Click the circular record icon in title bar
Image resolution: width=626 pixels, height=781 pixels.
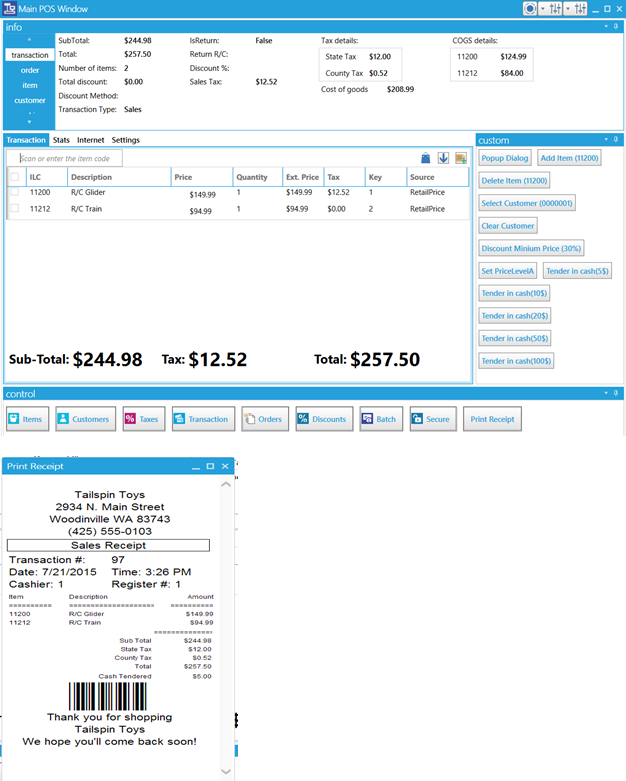click(x=530, y=9)
